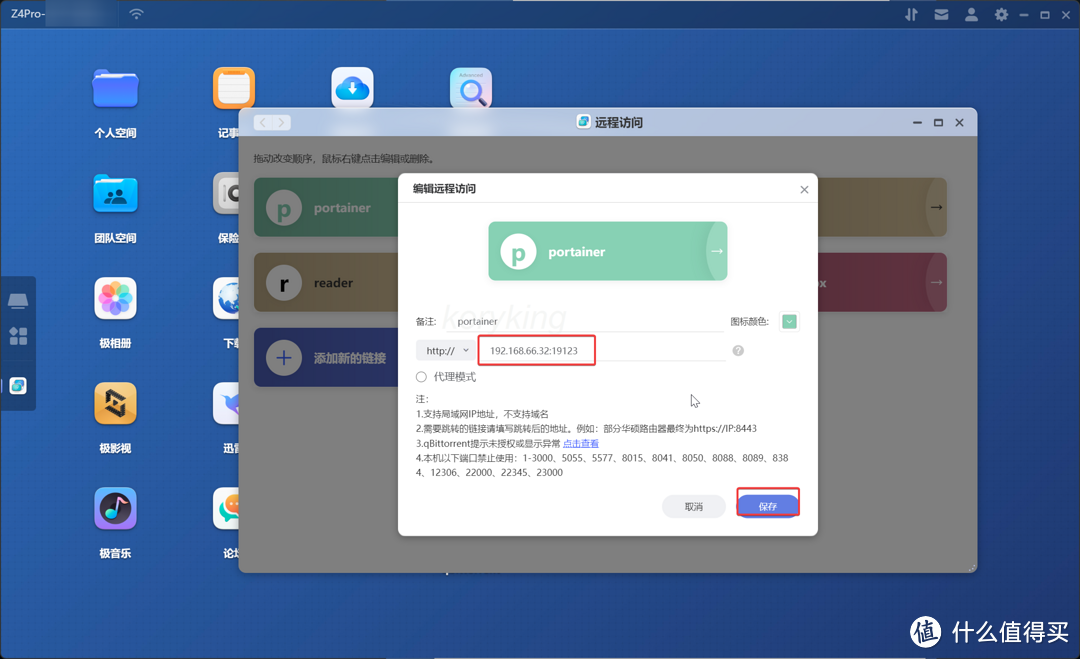Launch the 极相册 photo album app
1080x659 pixels.
tap(115, 298)
